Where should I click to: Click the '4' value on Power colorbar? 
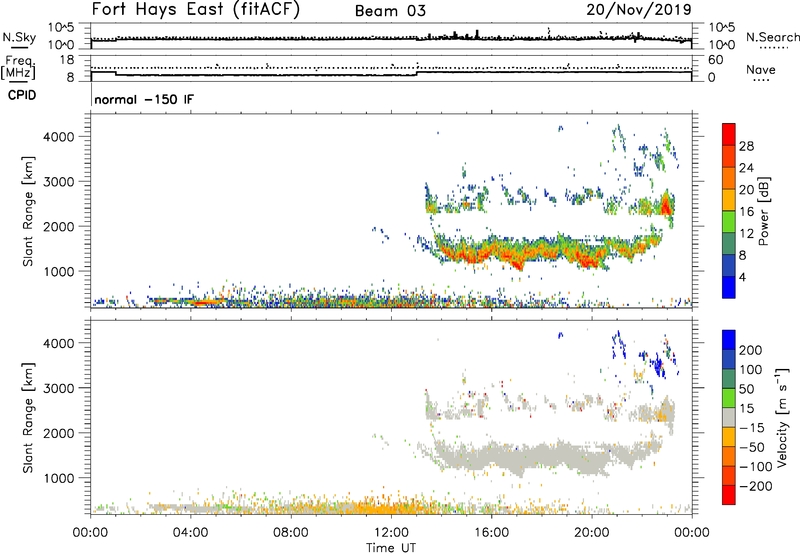(x=742, y=277)
